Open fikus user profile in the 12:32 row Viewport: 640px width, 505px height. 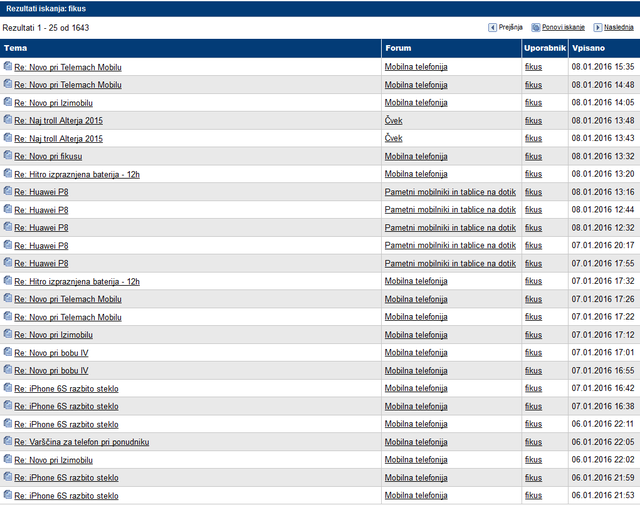[533, 228]
